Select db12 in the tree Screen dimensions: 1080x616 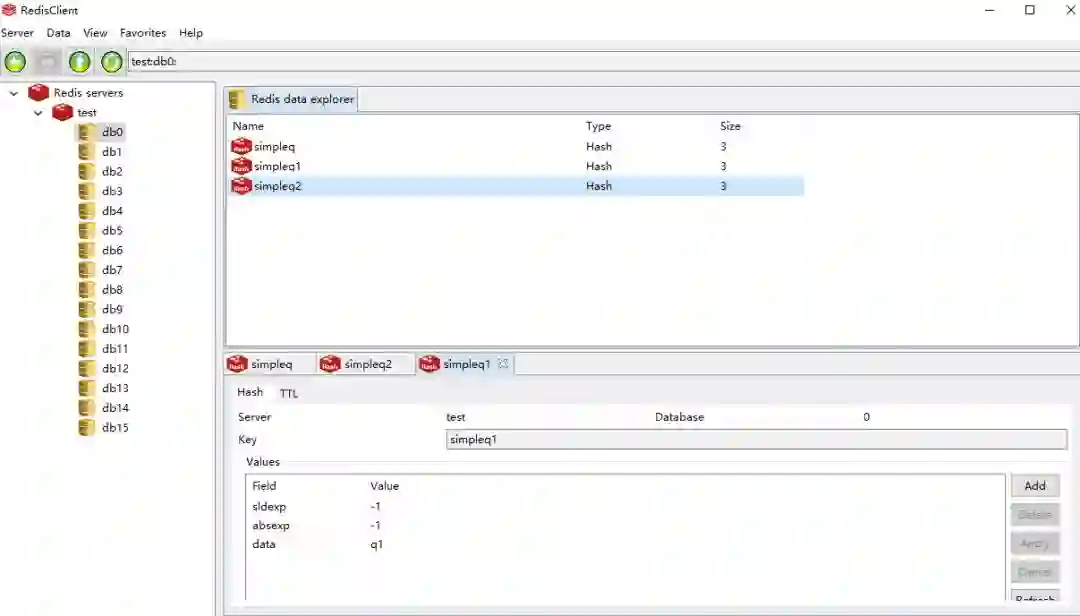pos(115,369)
